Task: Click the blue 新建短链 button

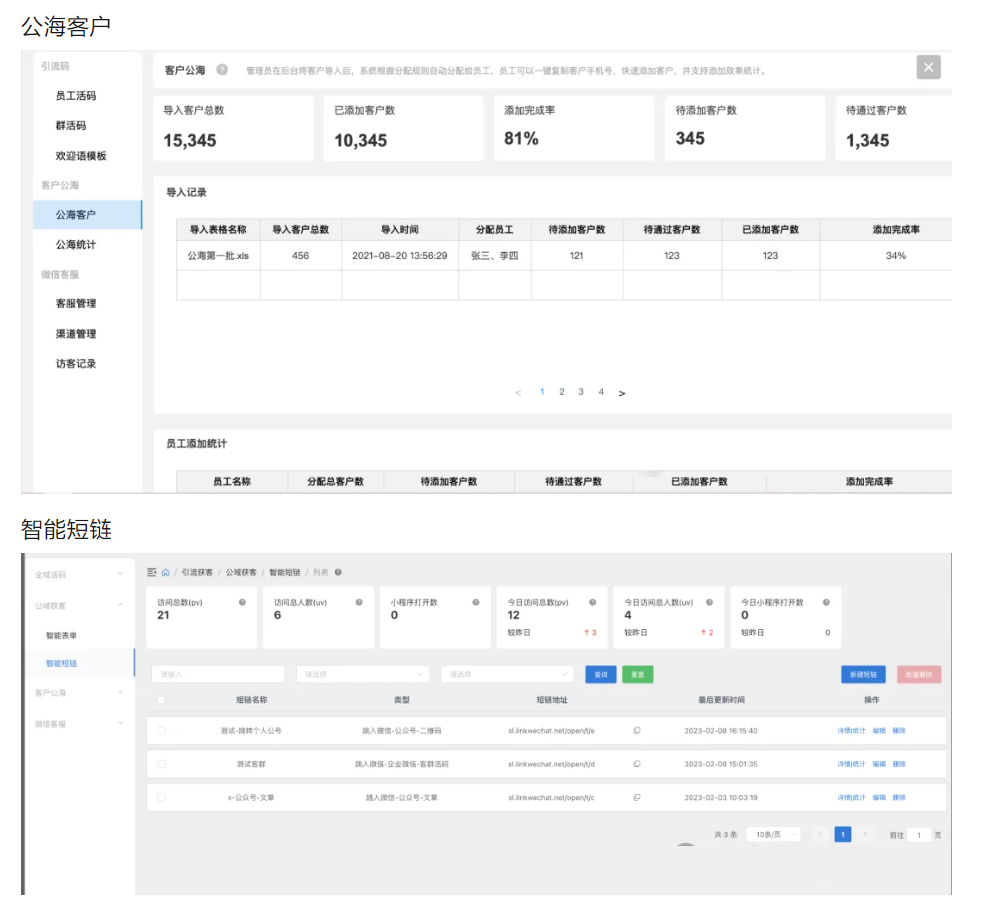Action: pyautogui.click(x=863, y=675)
